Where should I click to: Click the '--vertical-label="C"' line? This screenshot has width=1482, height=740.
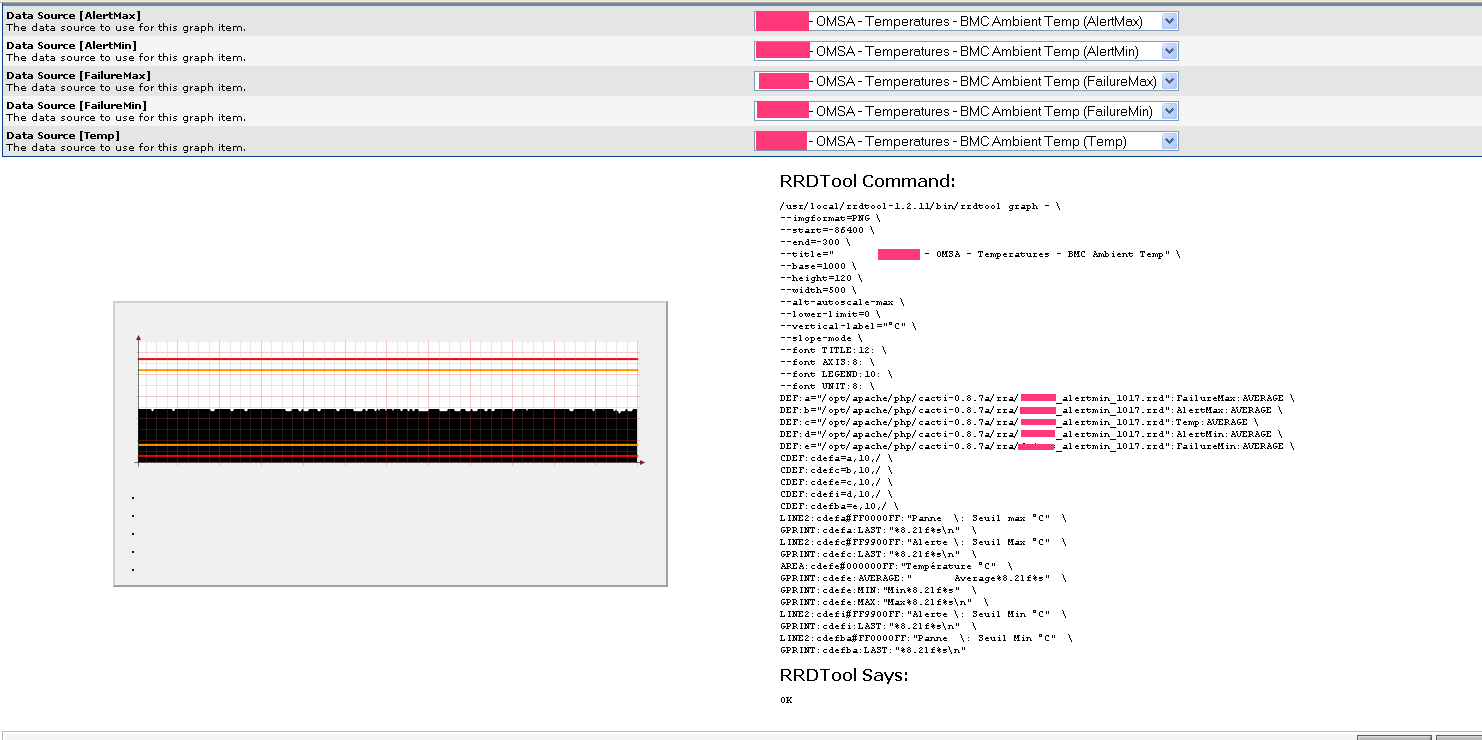coord(847,326)
